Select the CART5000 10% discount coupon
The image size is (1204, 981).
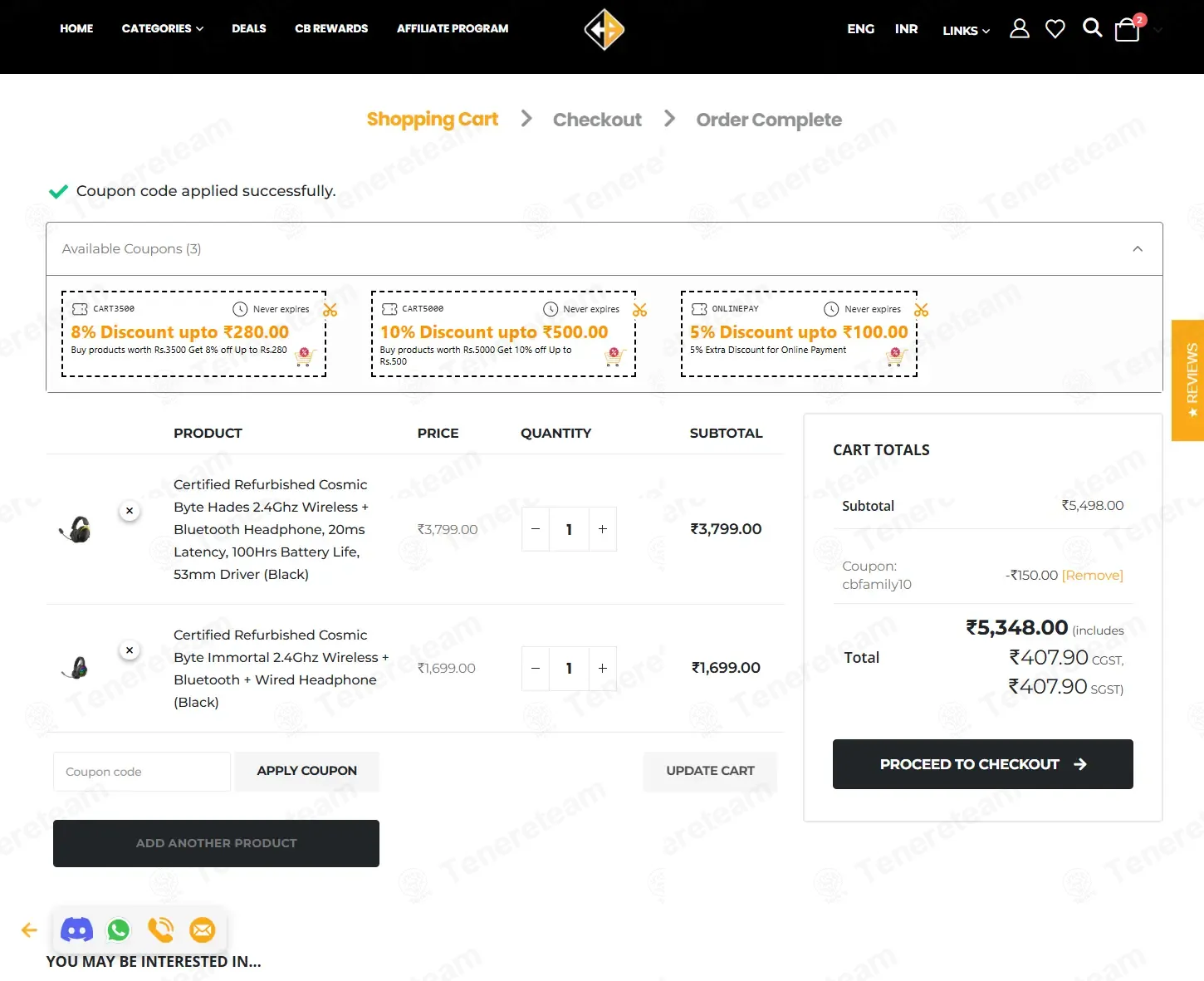503,334
